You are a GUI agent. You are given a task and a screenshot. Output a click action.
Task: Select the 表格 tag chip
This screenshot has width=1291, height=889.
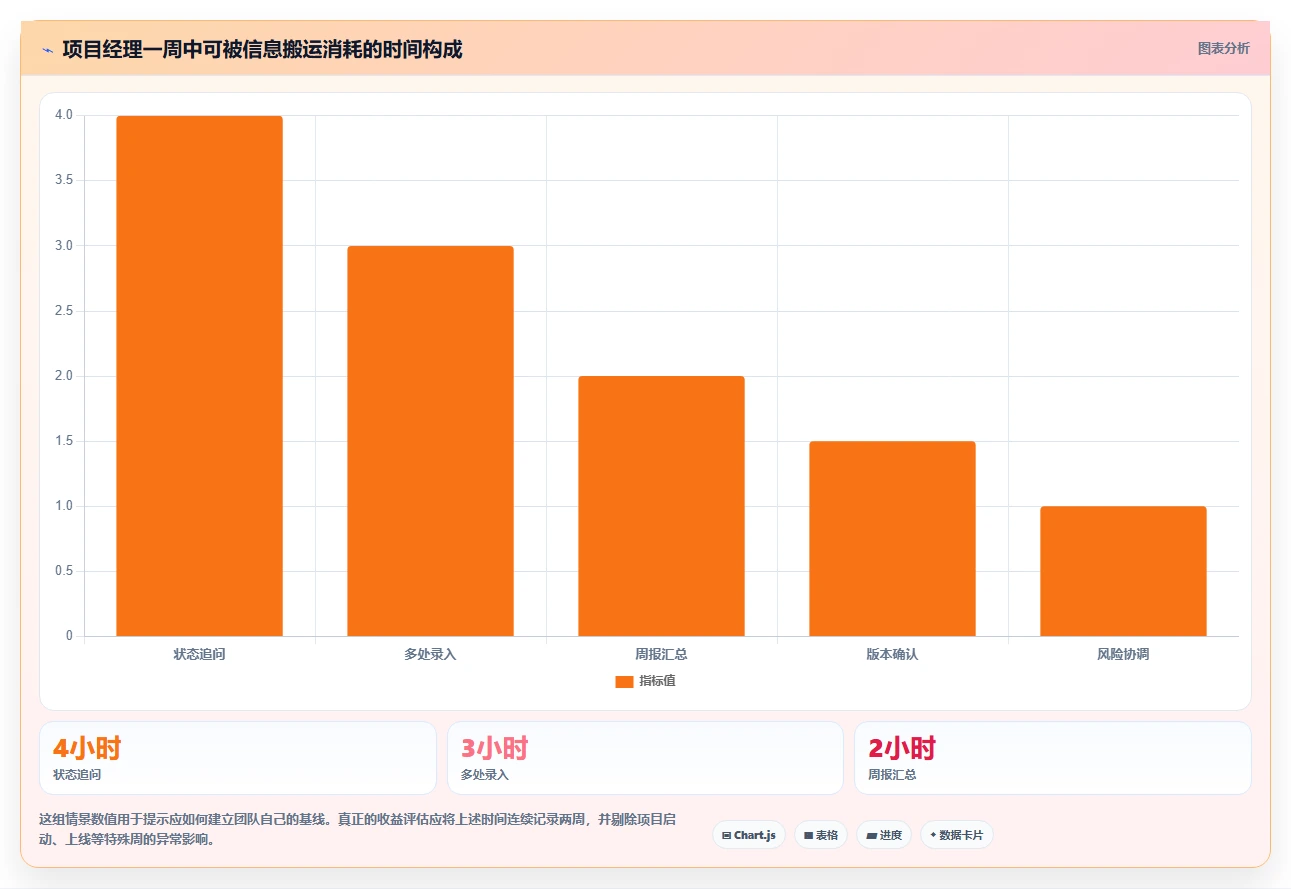tap(820, 835)
